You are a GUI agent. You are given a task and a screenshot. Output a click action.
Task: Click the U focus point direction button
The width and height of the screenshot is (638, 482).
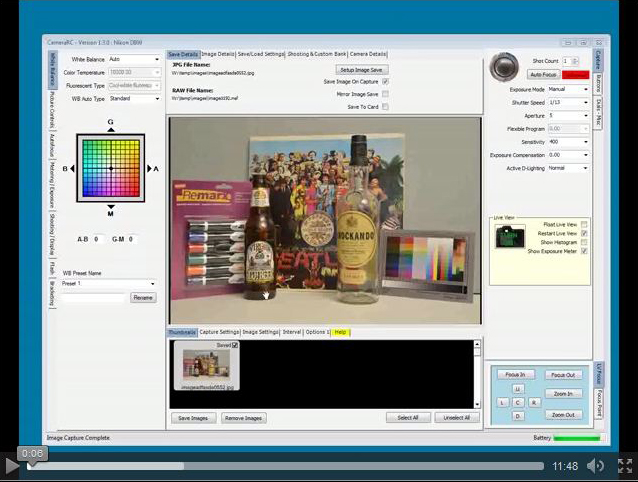517,388
